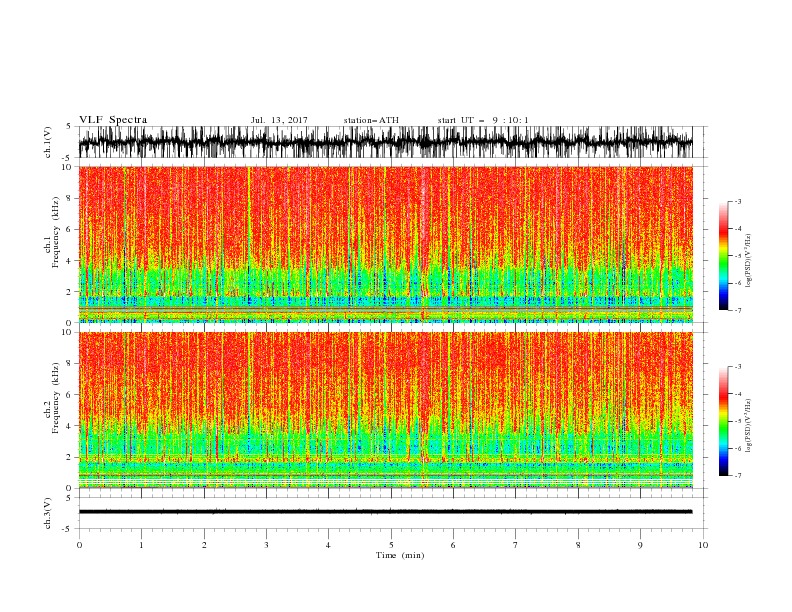Viewport: 792px width, 612px height.
Task: Click time axis tick label '5'
Action: pos(391,545)
